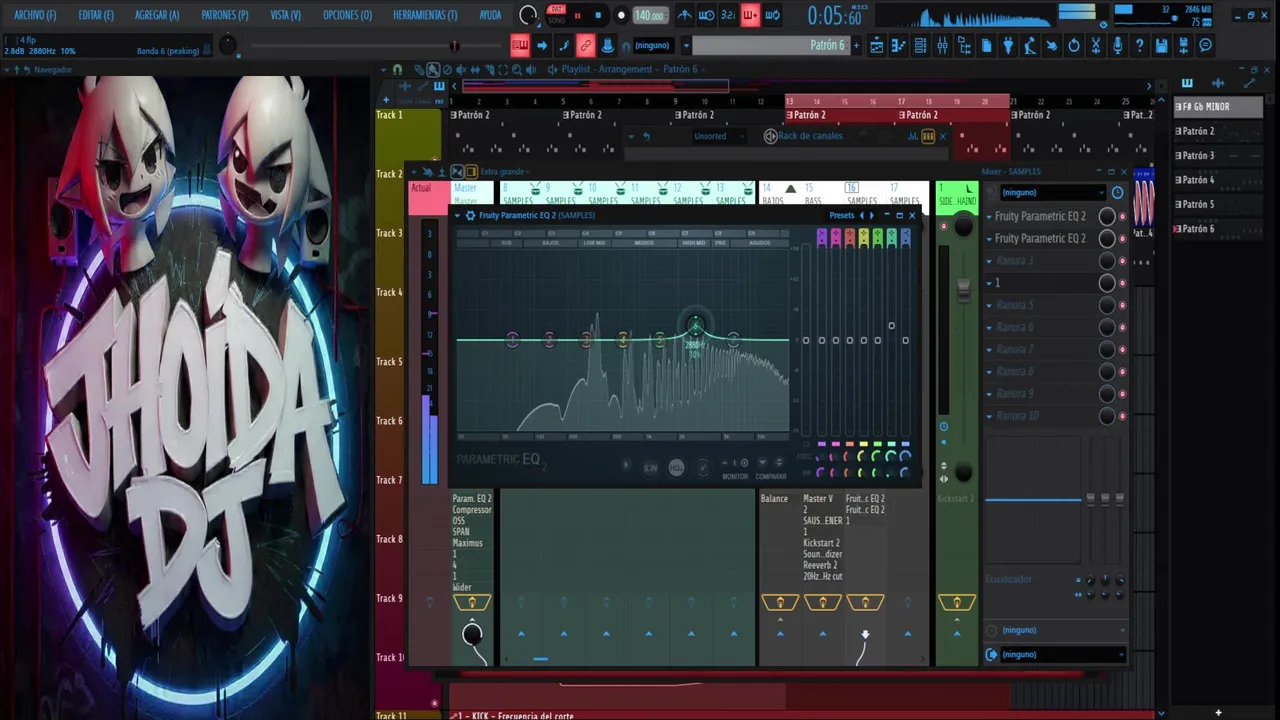Open the Extra grande mixer layout dropdown
Image resolution: width=1280 pixels, height=720 pixels.
(504, 172)
